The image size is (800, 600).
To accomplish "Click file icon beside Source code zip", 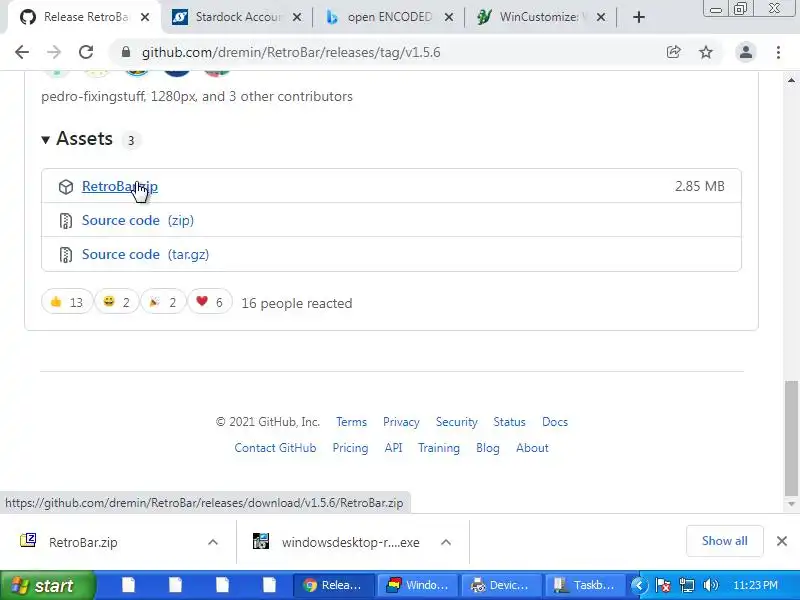I will pos(66,220).
